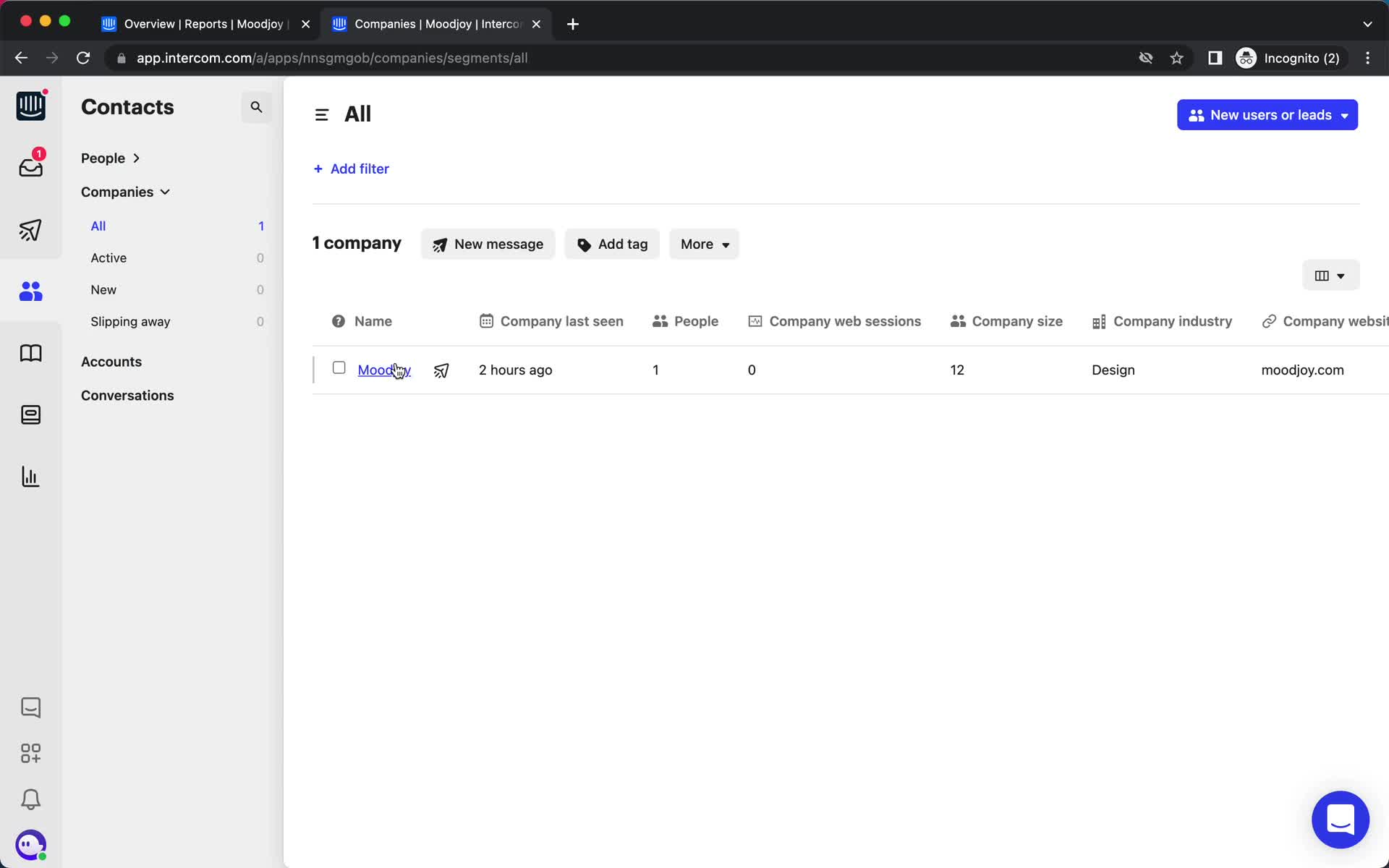Open the Active companies segment
This screenshot has width=1389, height=868.
pyautogui.click(x=108, y=257)
